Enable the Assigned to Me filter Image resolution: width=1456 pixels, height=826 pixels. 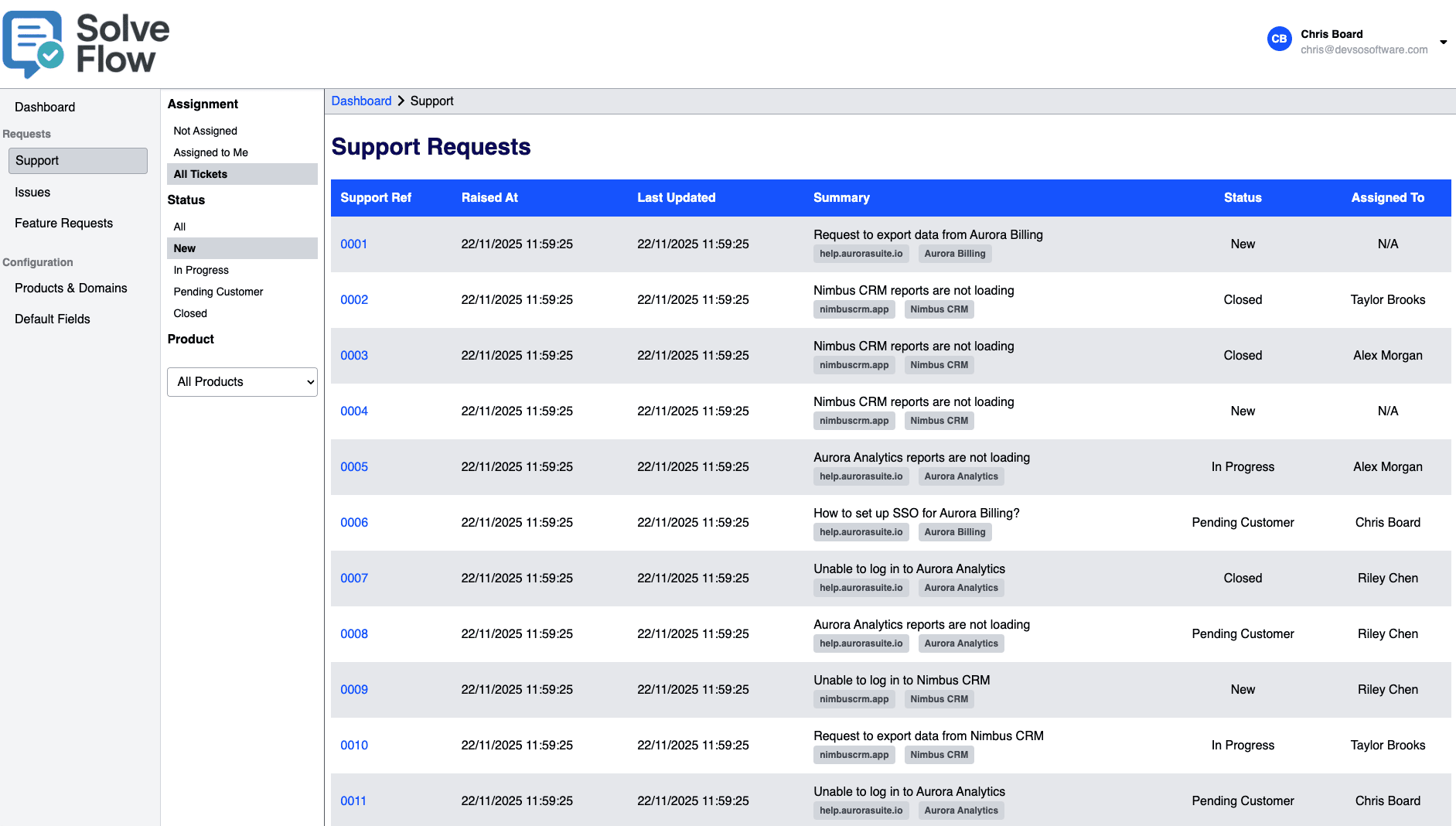click(210, 152)
